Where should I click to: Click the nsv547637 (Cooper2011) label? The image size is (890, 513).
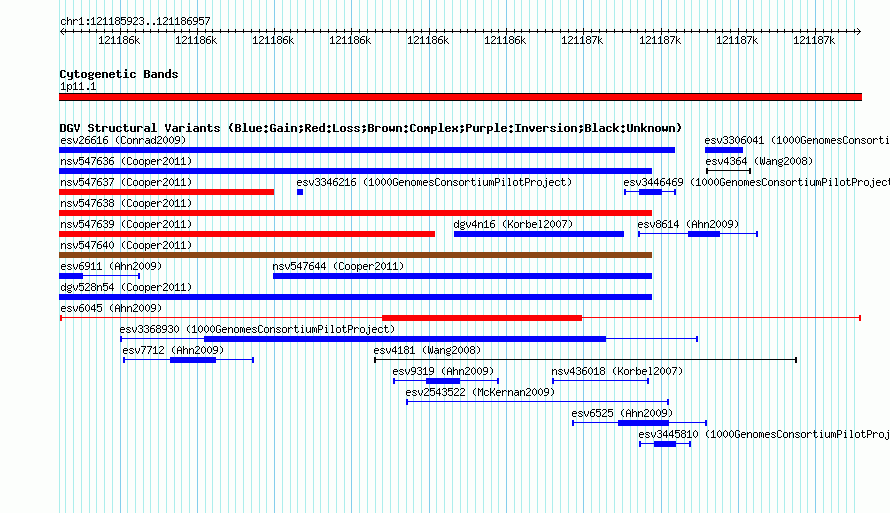[x=126, y=182]
